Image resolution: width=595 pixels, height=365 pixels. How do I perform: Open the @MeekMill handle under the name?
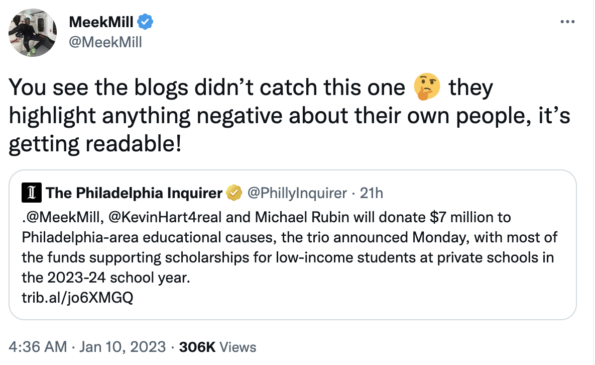point(105,42)
